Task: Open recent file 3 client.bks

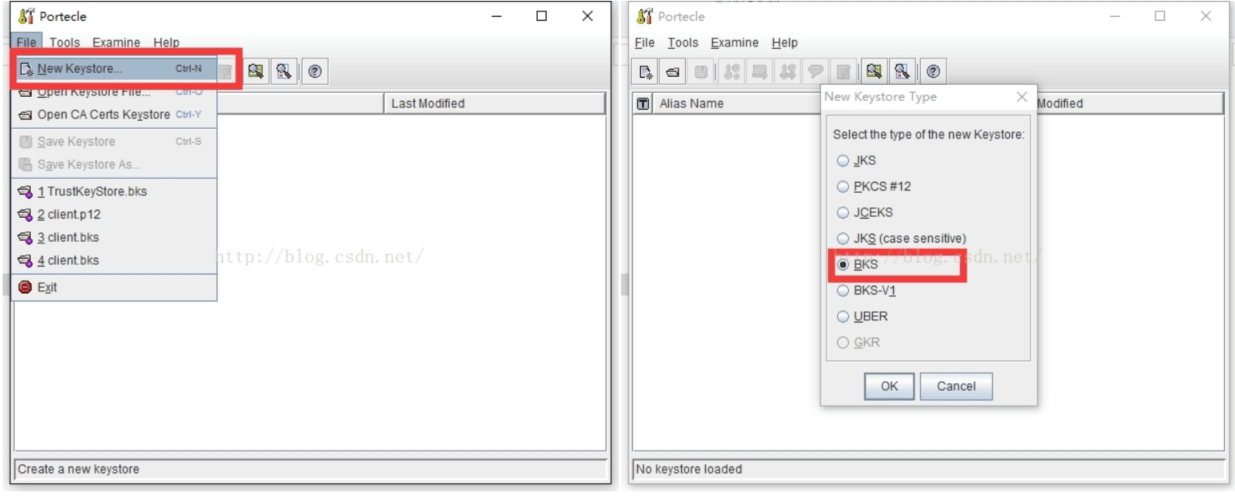Action: [x=114, y=237]
